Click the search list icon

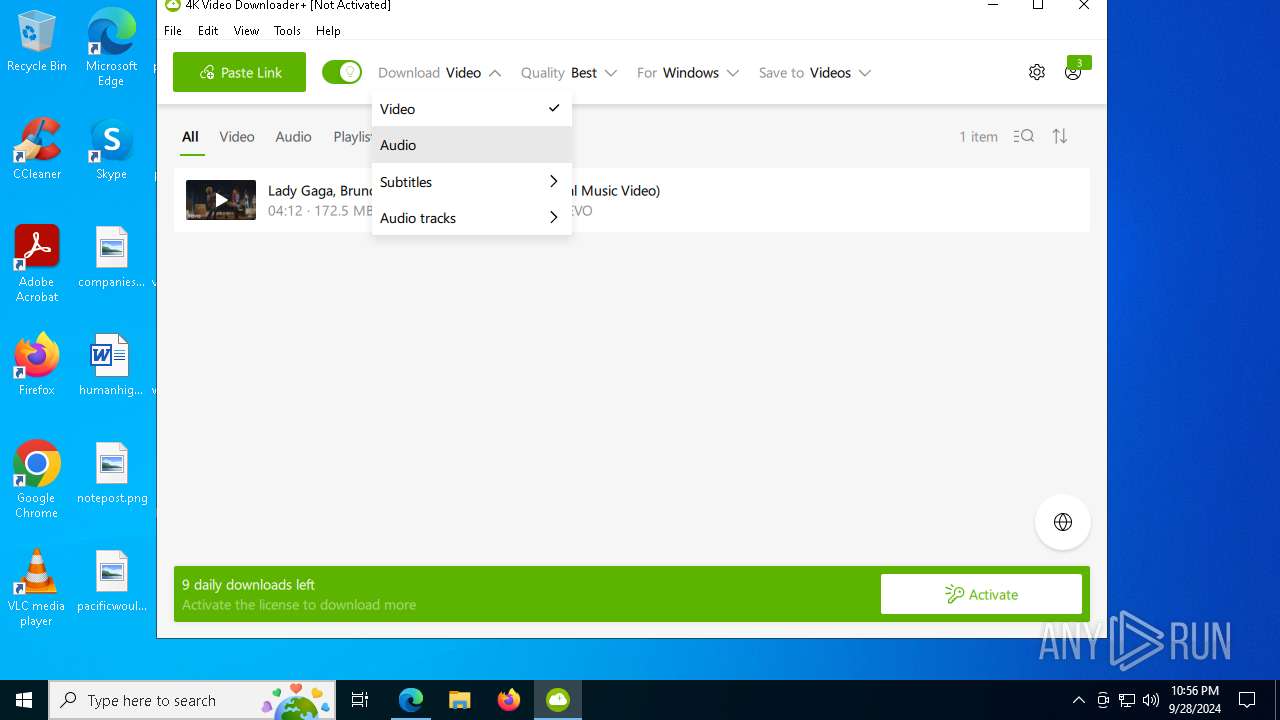point(1023,136)
